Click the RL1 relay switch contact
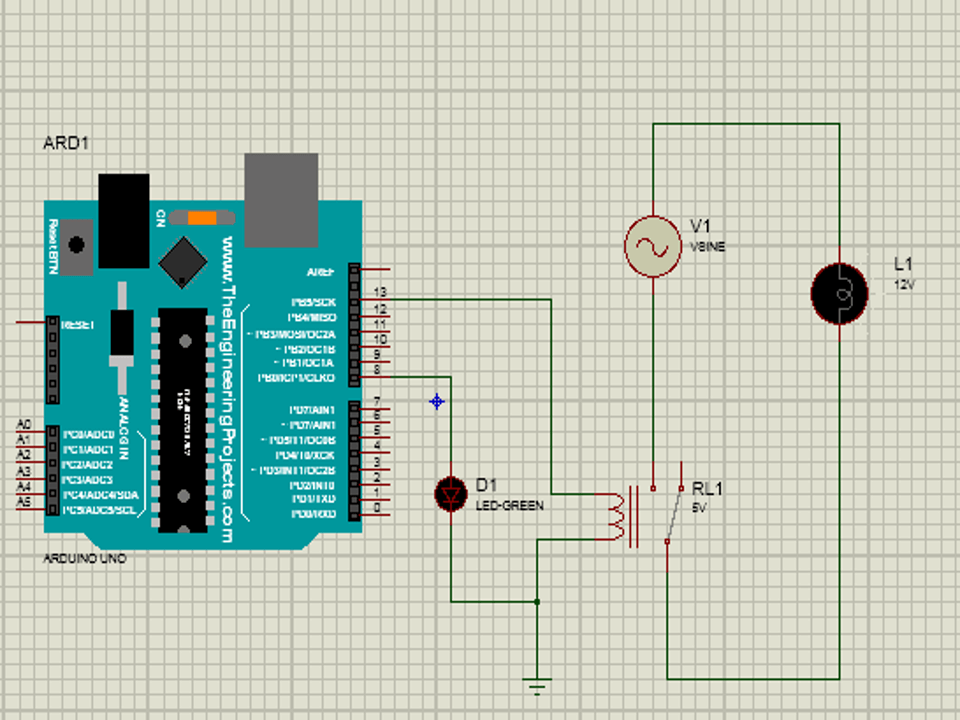Screen dimensions: 960x720 click(674, 516)
